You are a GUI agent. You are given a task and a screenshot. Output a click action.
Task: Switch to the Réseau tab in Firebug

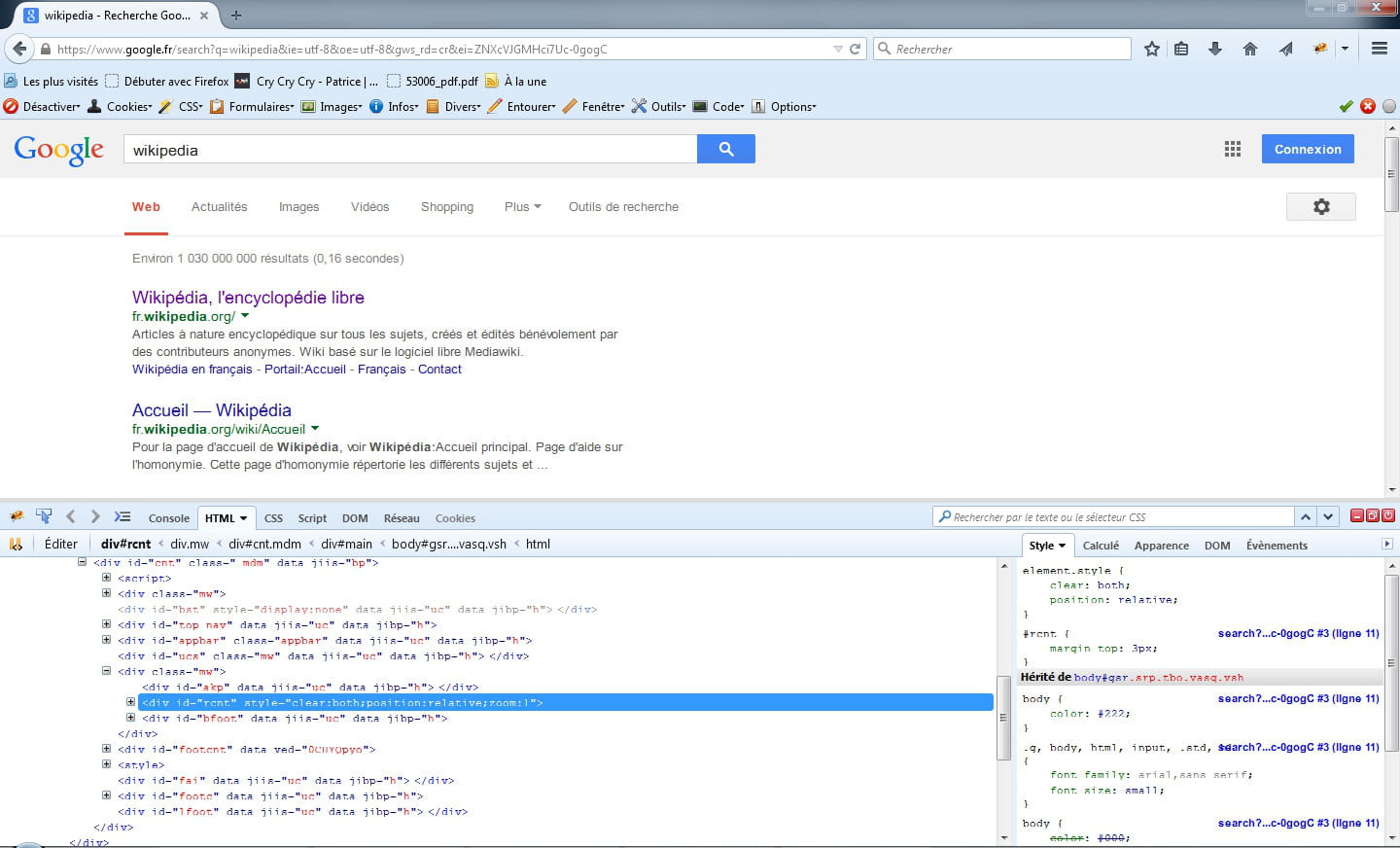point(402,518)
